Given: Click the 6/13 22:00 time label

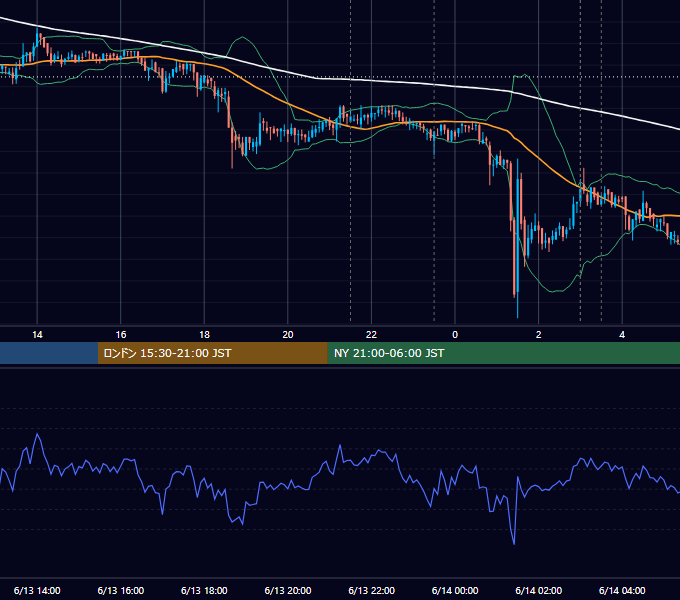Looking at the screenshot, I should pyautogui.click(x=372, y=590).
